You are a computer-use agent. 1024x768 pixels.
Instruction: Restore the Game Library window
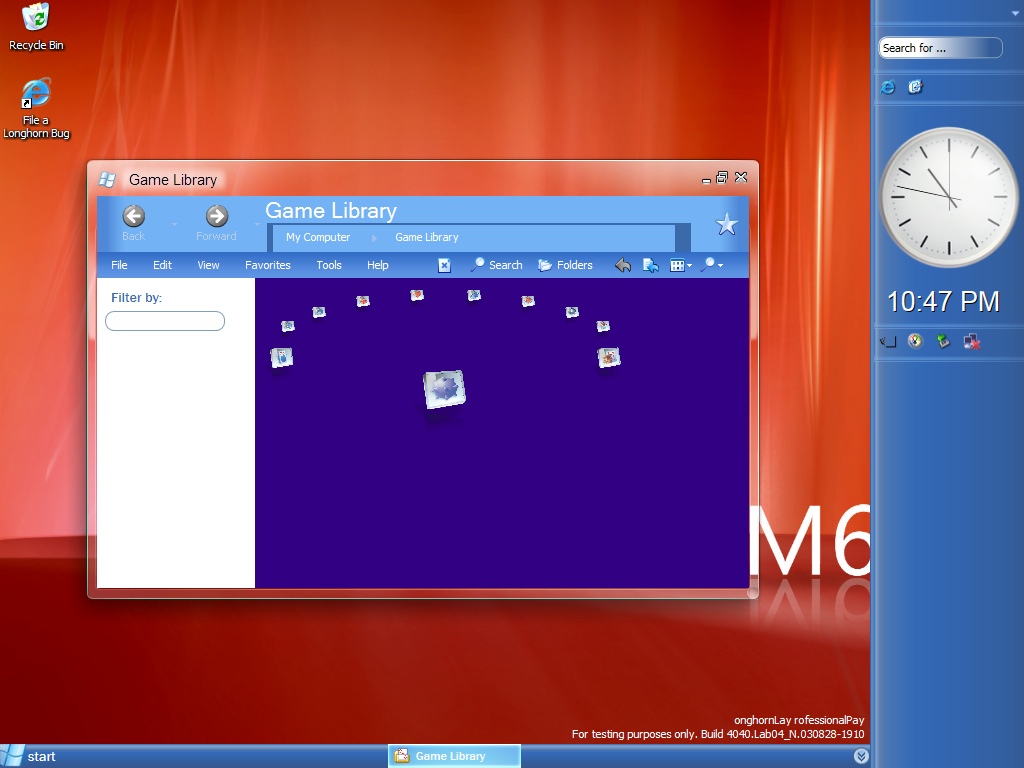coord(722,177)
